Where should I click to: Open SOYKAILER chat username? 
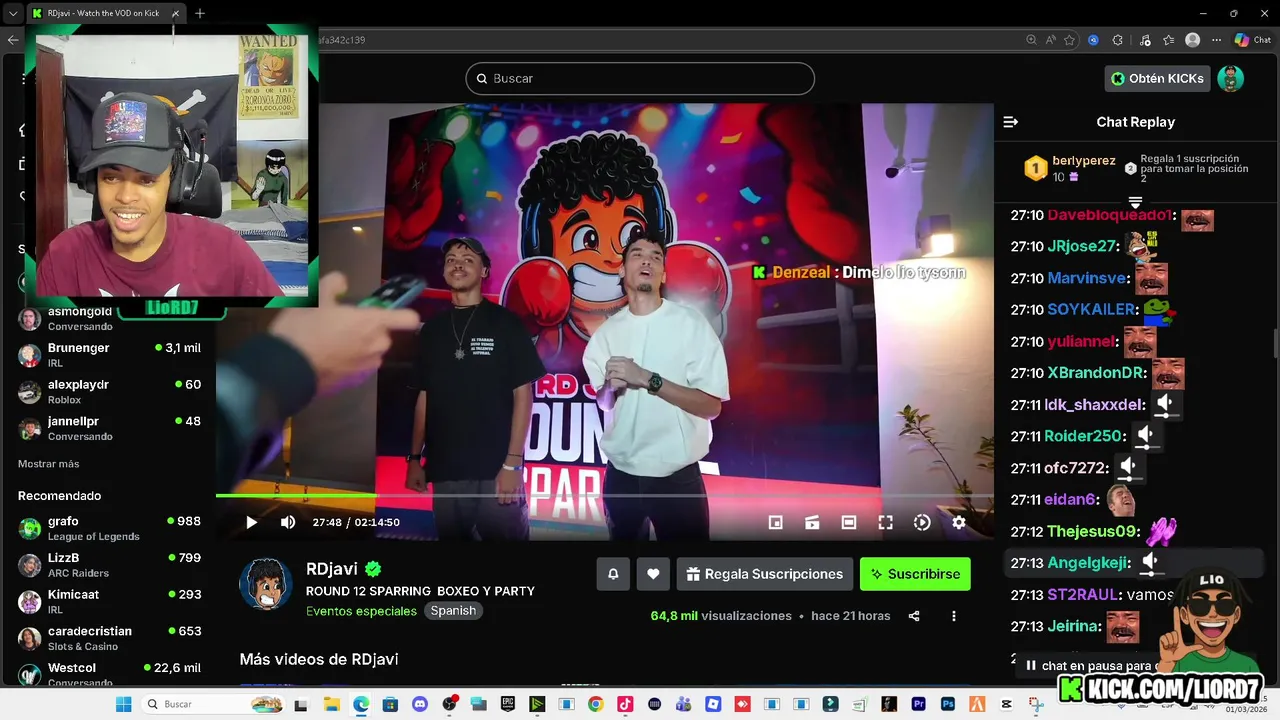click(1093, 310)
